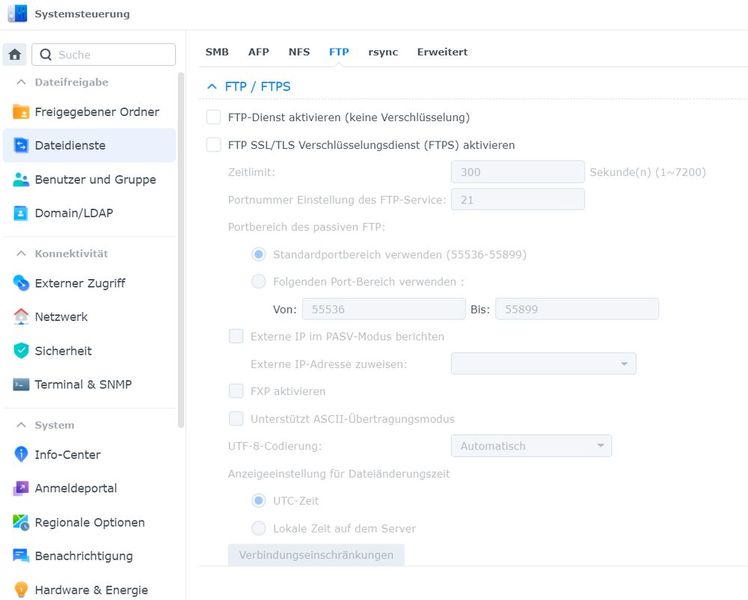Click the Verbindungseinschränkungen button
This screenshot has width=748, height=600.
316,555
